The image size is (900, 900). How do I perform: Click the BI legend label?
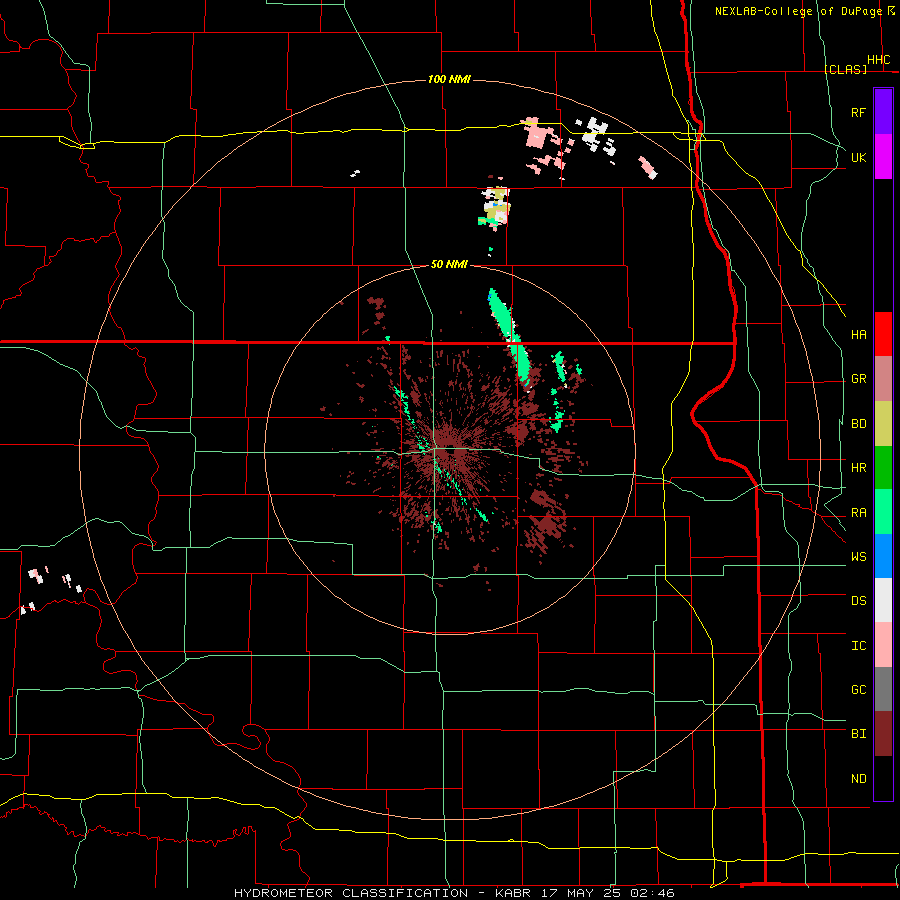pos(858,734)
